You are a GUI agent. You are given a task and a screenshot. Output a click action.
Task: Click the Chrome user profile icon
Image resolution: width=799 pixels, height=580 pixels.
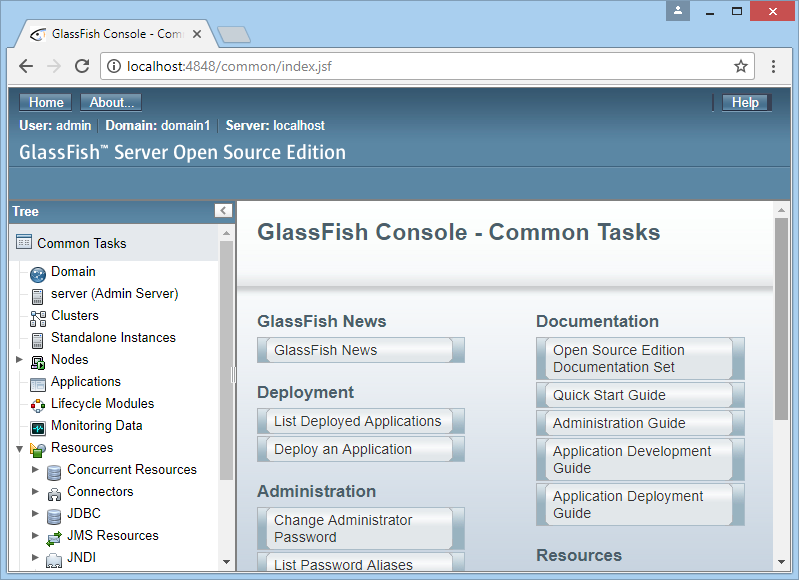click(678, 11)
